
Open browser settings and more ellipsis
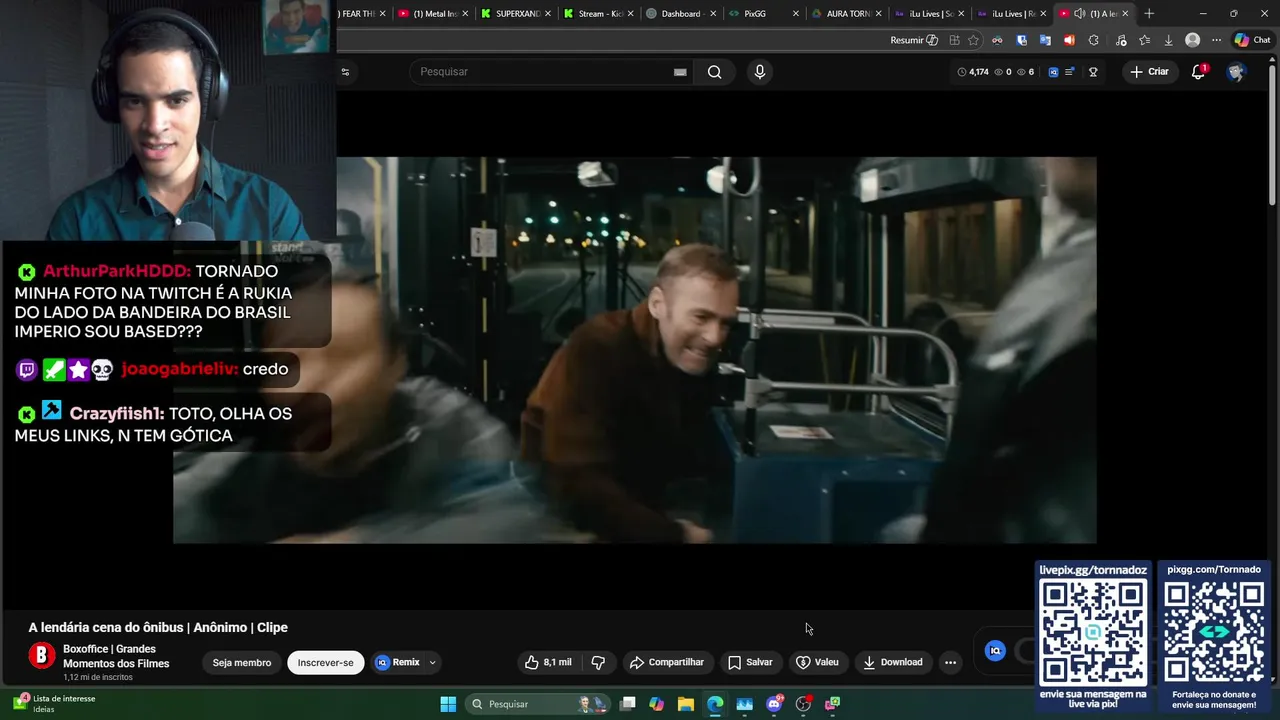[x=1216, y=40]
